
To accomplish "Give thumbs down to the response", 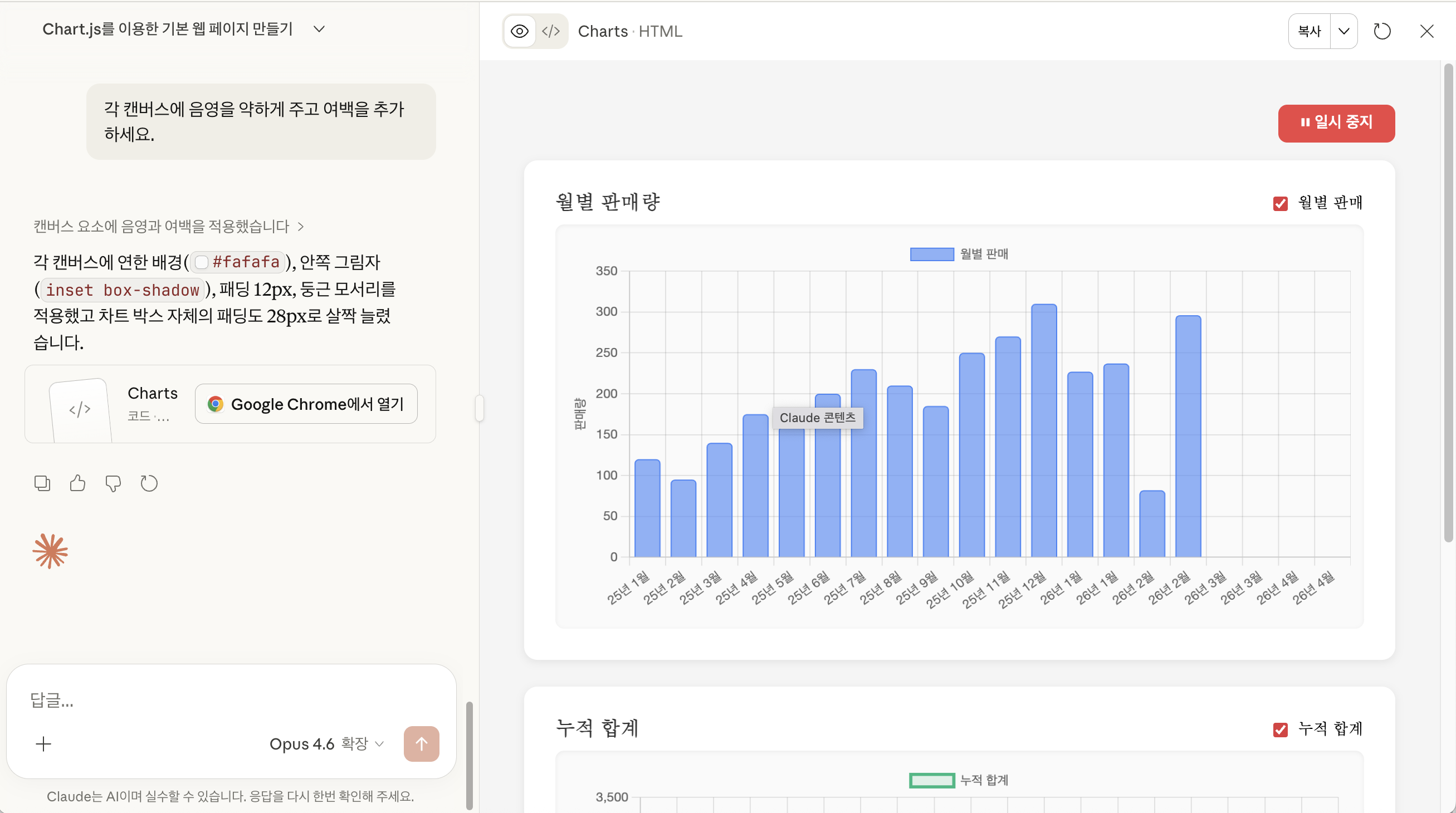I will [113, 483].
